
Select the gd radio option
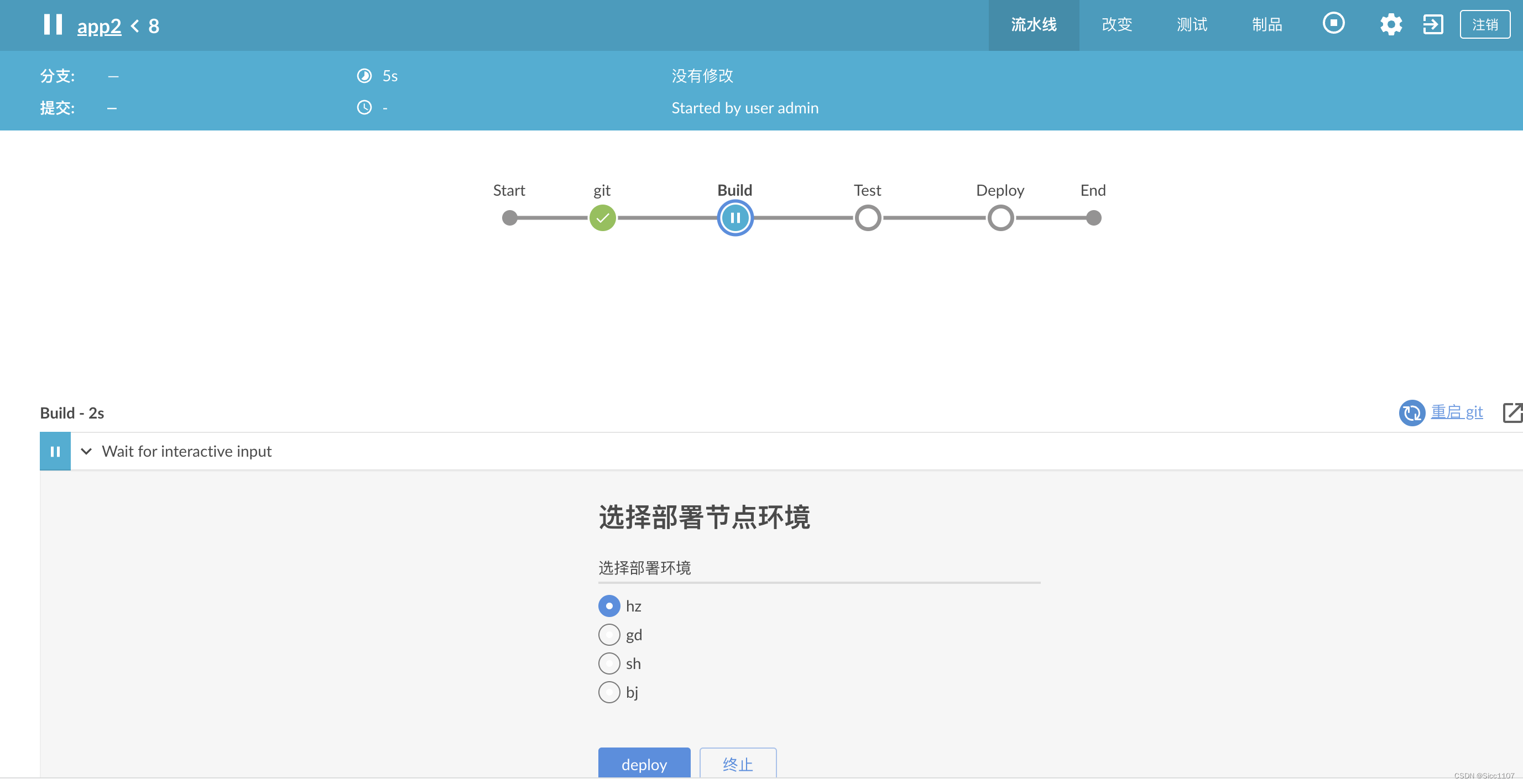(x=608, y=635)
